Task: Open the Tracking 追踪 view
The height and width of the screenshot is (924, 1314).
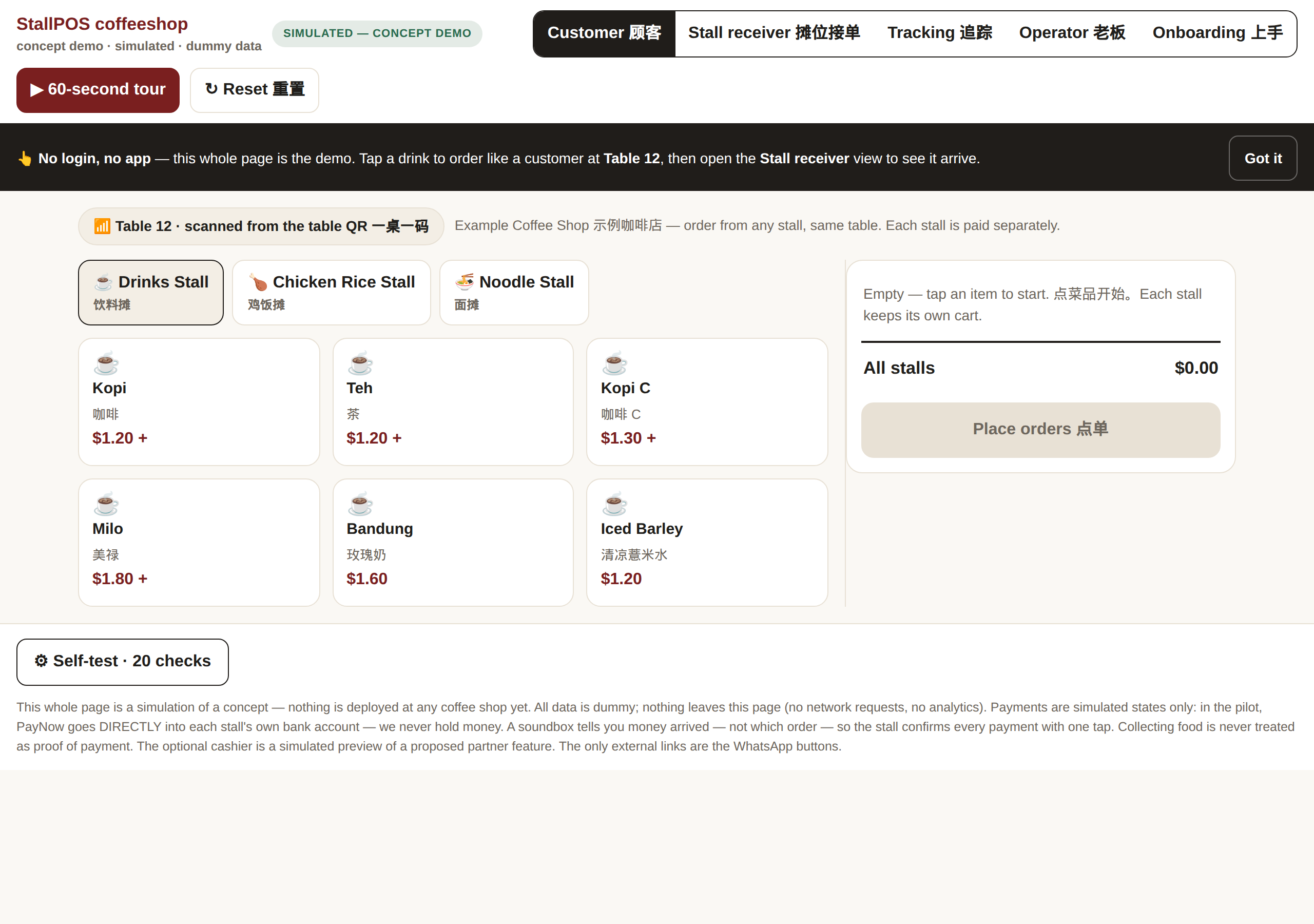Action: coord(940,33)
